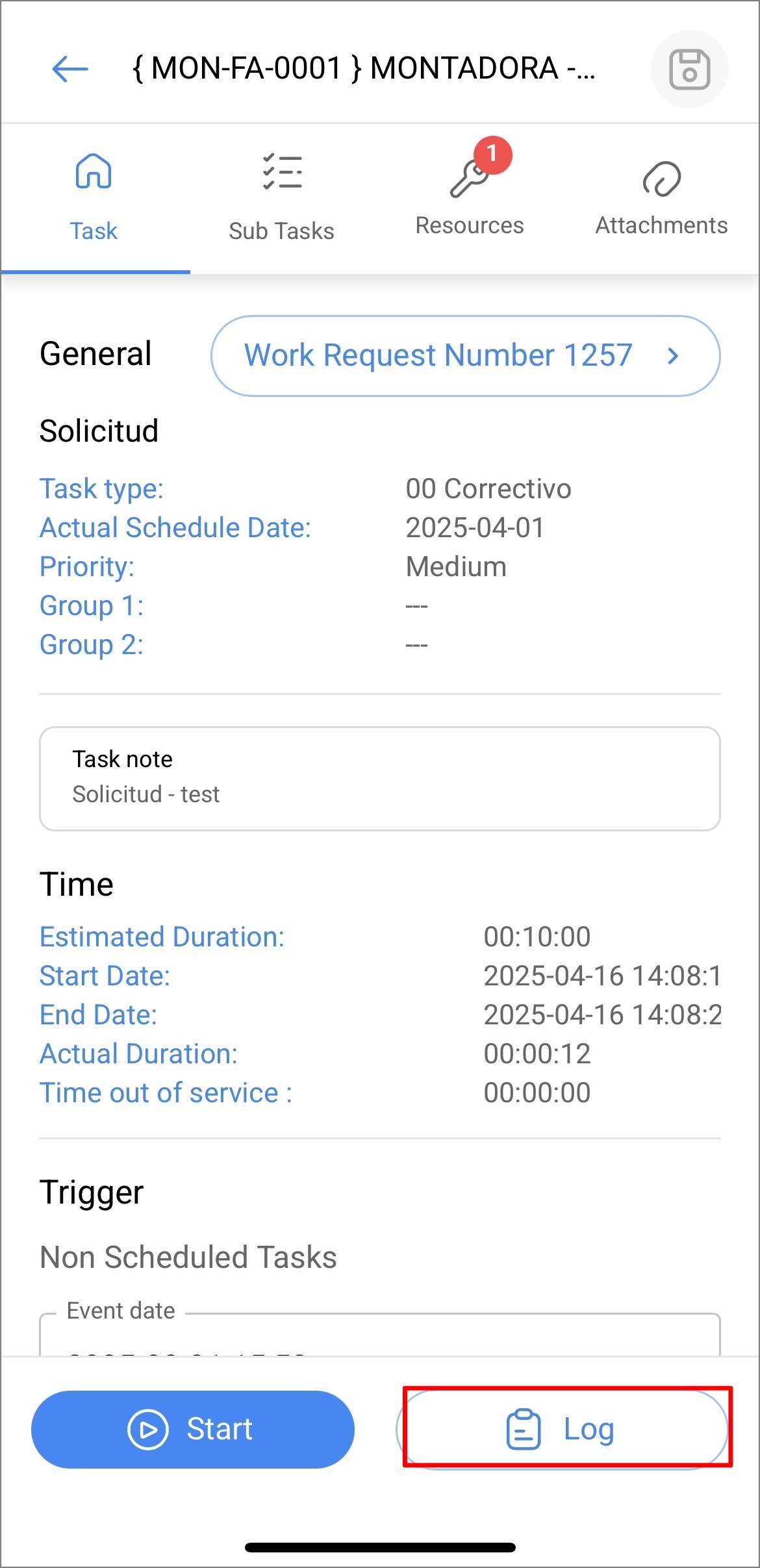Select the Sub Tasks checklist icon
Screen dimensions: 760x1568
pyautogui.click(x=282, y=171)
